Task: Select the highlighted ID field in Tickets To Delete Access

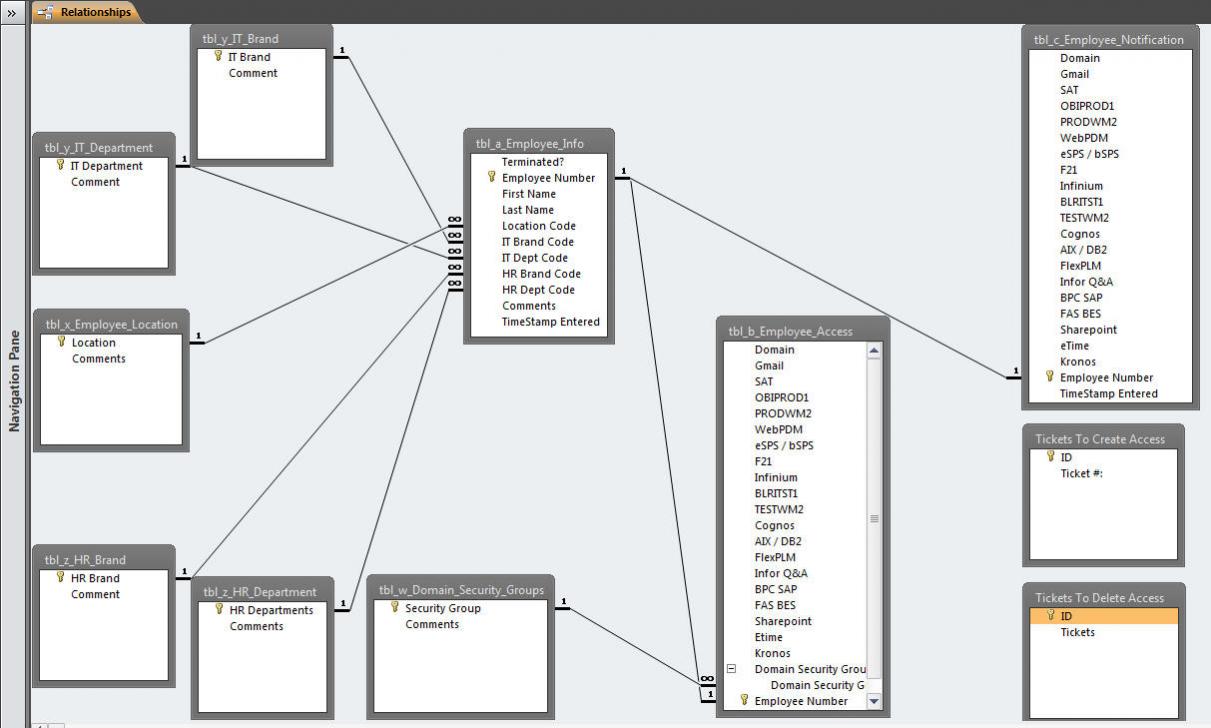Action: point(1103,616)
